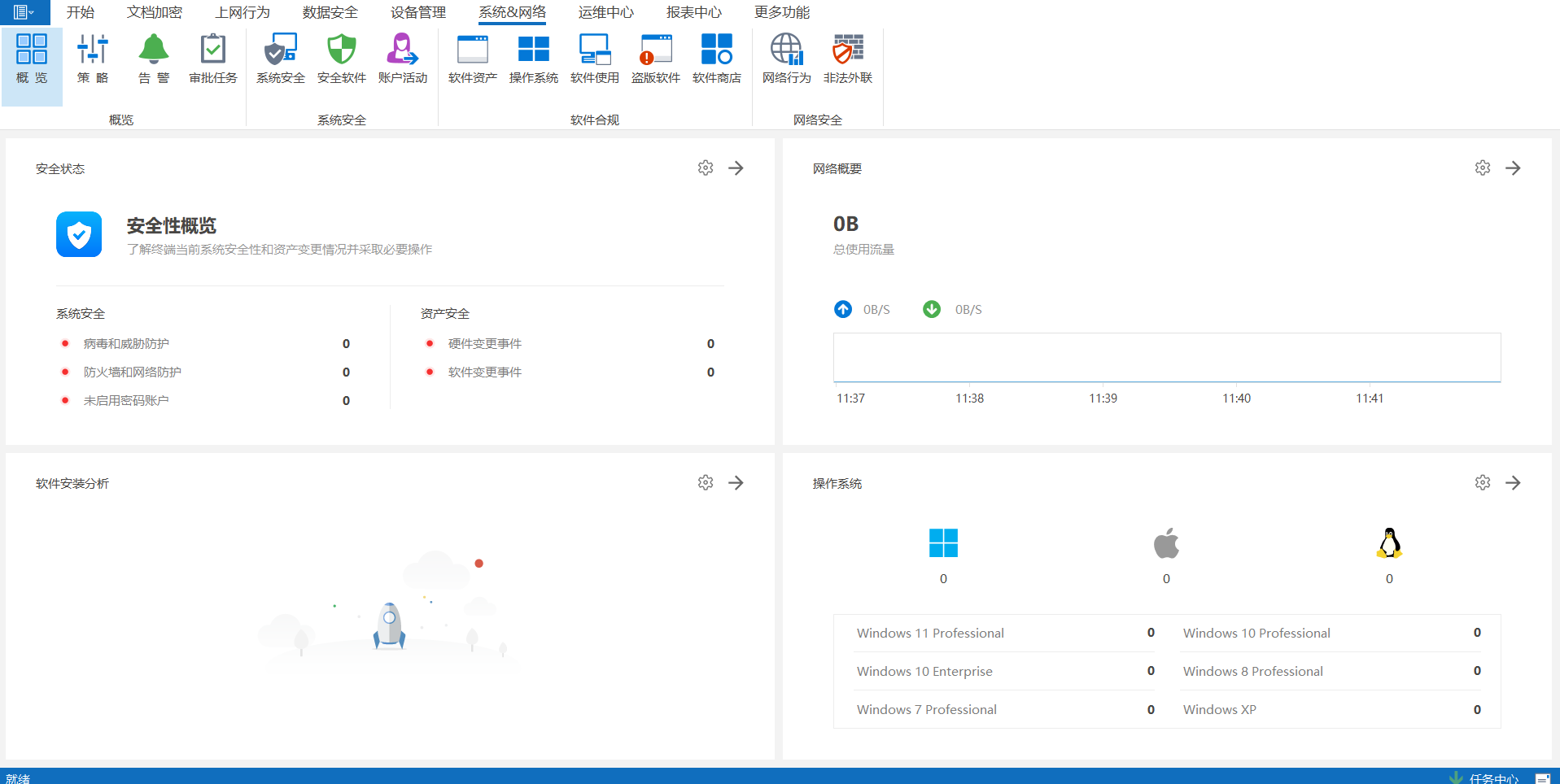Open 任务中心 in the status bar
The width and height of the screenshot is (1560, 784).
[1492, 778]
